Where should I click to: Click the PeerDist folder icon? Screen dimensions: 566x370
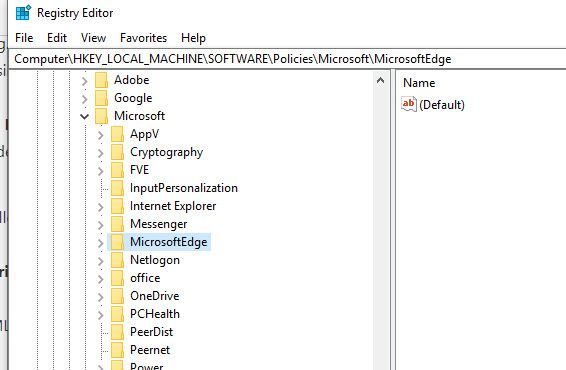click(117, 332)
